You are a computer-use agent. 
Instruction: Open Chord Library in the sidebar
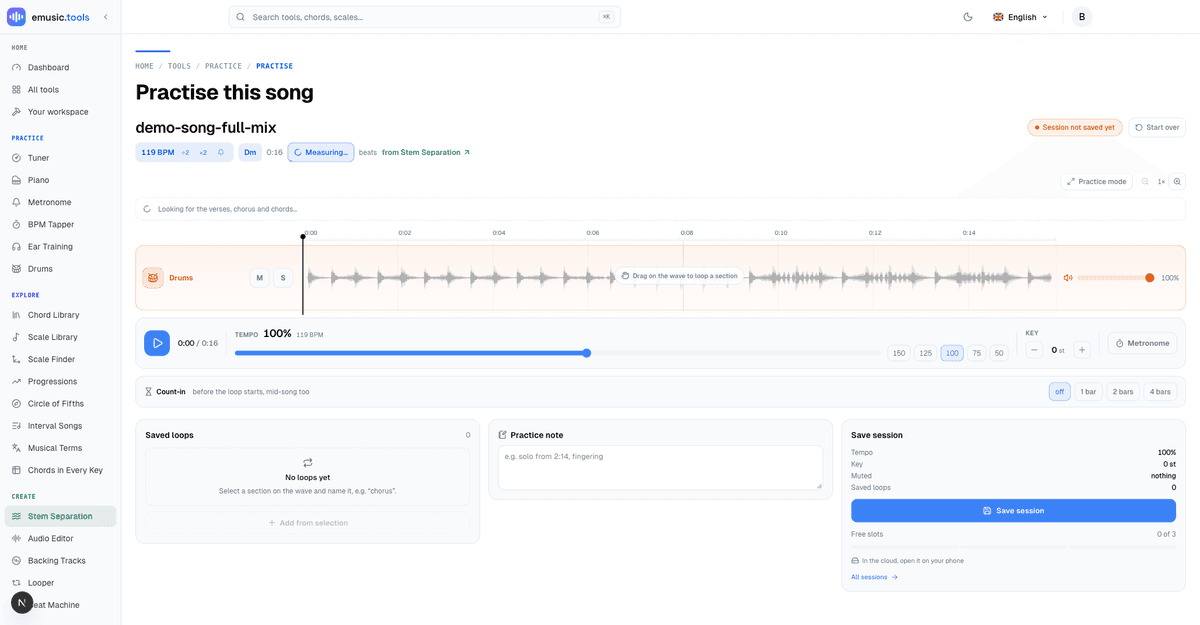[x=60, y=315]
